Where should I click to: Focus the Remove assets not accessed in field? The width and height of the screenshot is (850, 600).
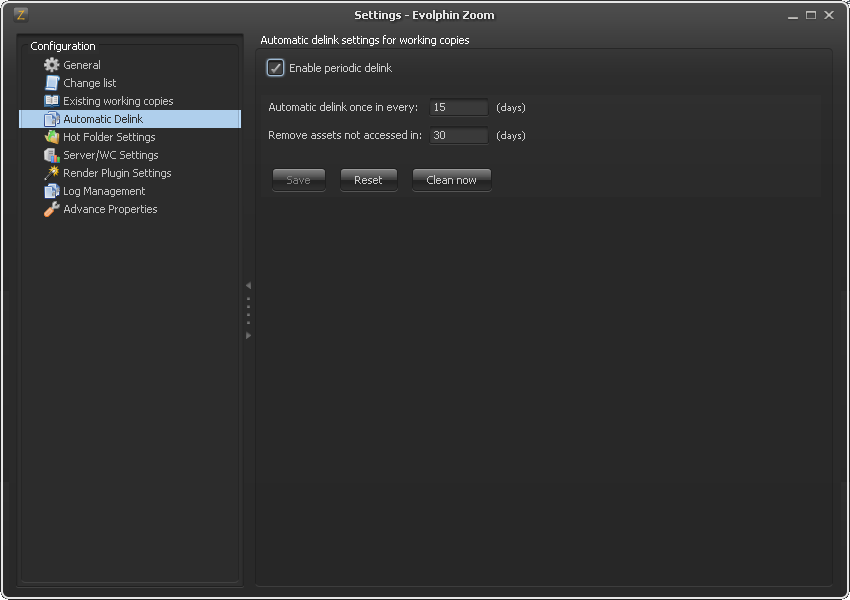[459, 136]
